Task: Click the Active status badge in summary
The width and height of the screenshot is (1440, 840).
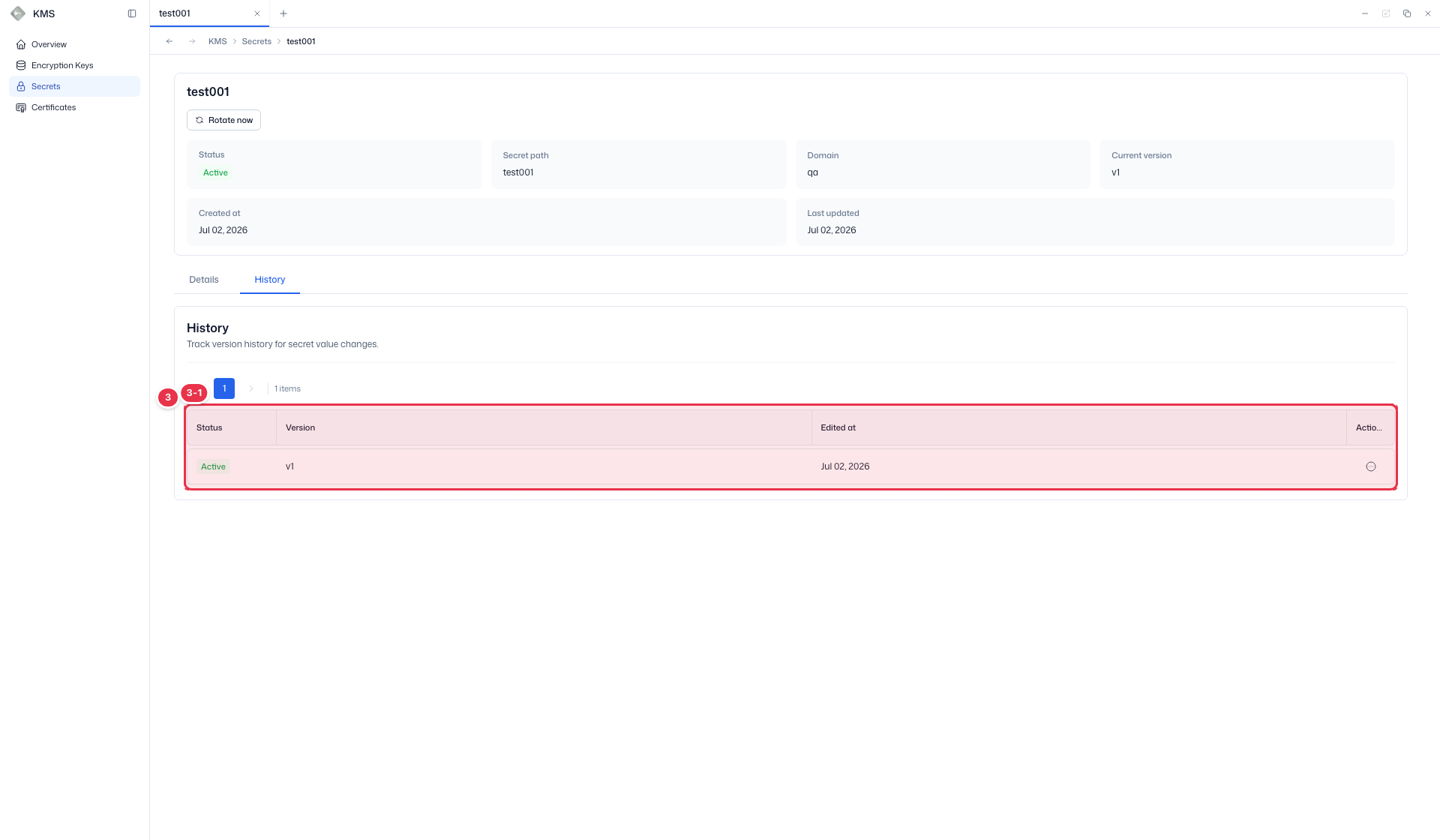Action: tap(215, 172)
